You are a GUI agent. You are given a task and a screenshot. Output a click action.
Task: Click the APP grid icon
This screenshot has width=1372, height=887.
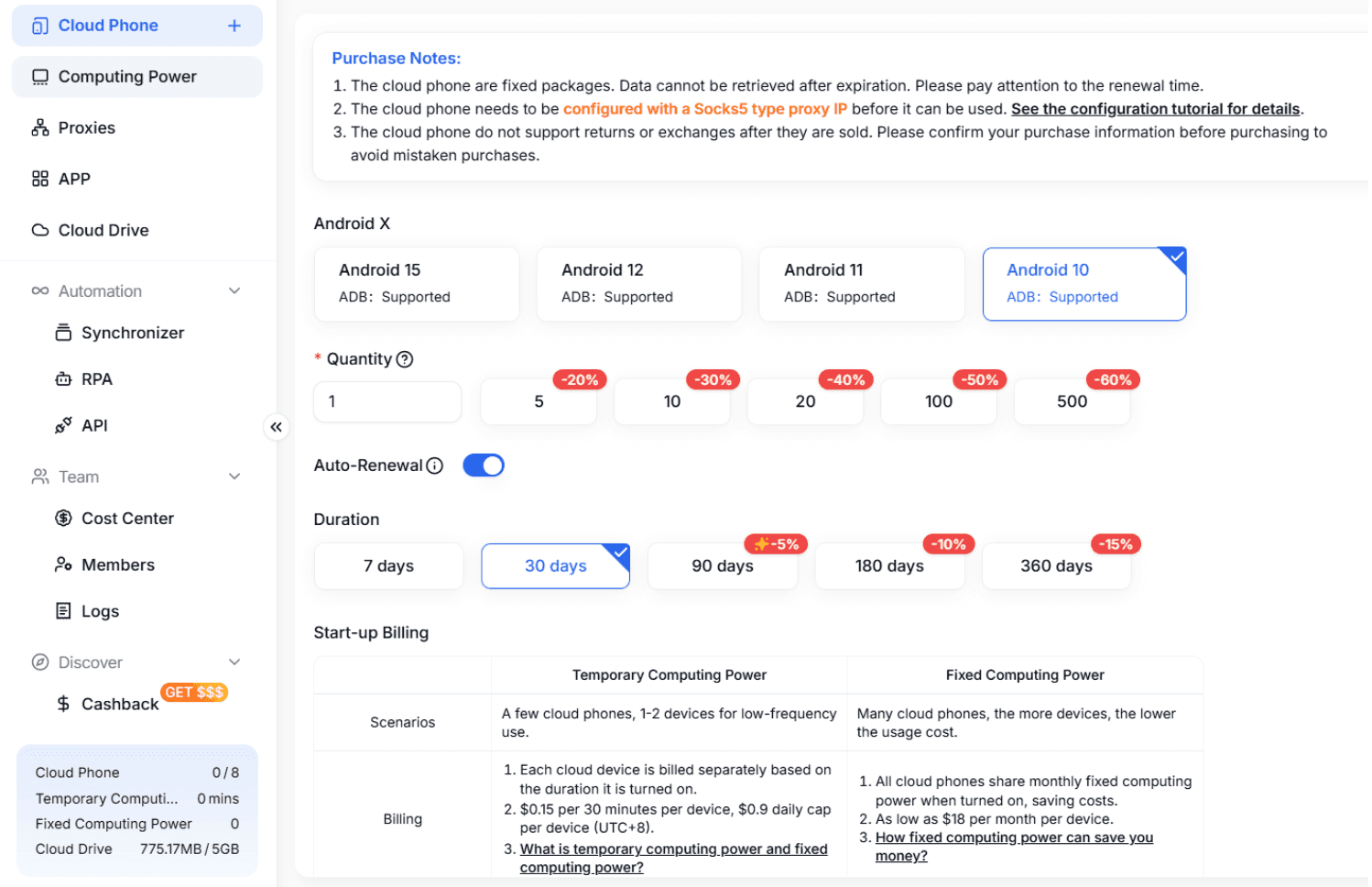pyautogui.click(x=40, y=179)
